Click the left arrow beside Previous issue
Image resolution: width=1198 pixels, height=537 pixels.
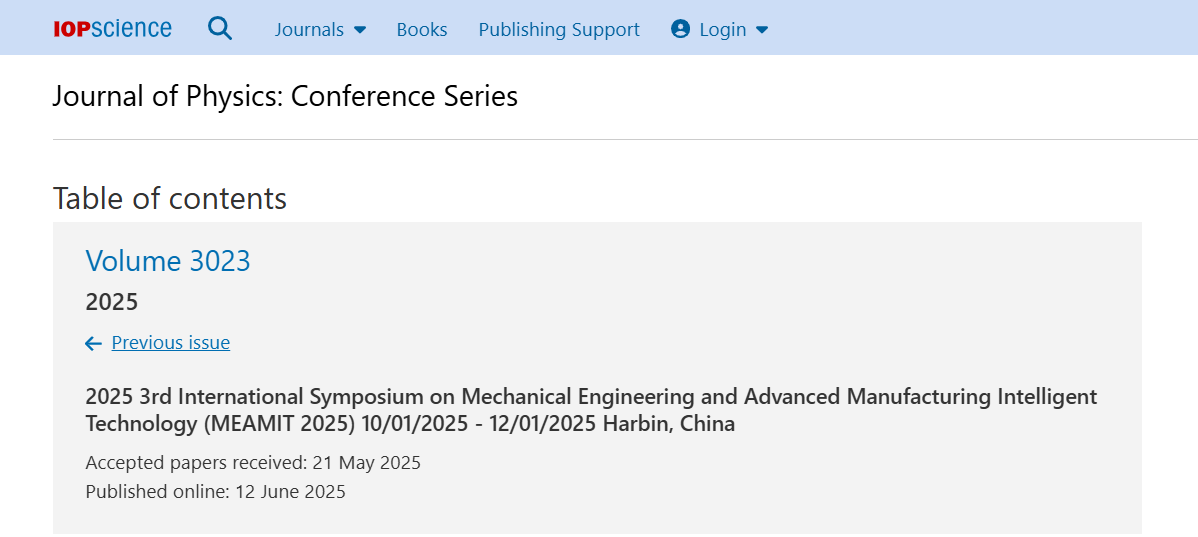[93, 343]
